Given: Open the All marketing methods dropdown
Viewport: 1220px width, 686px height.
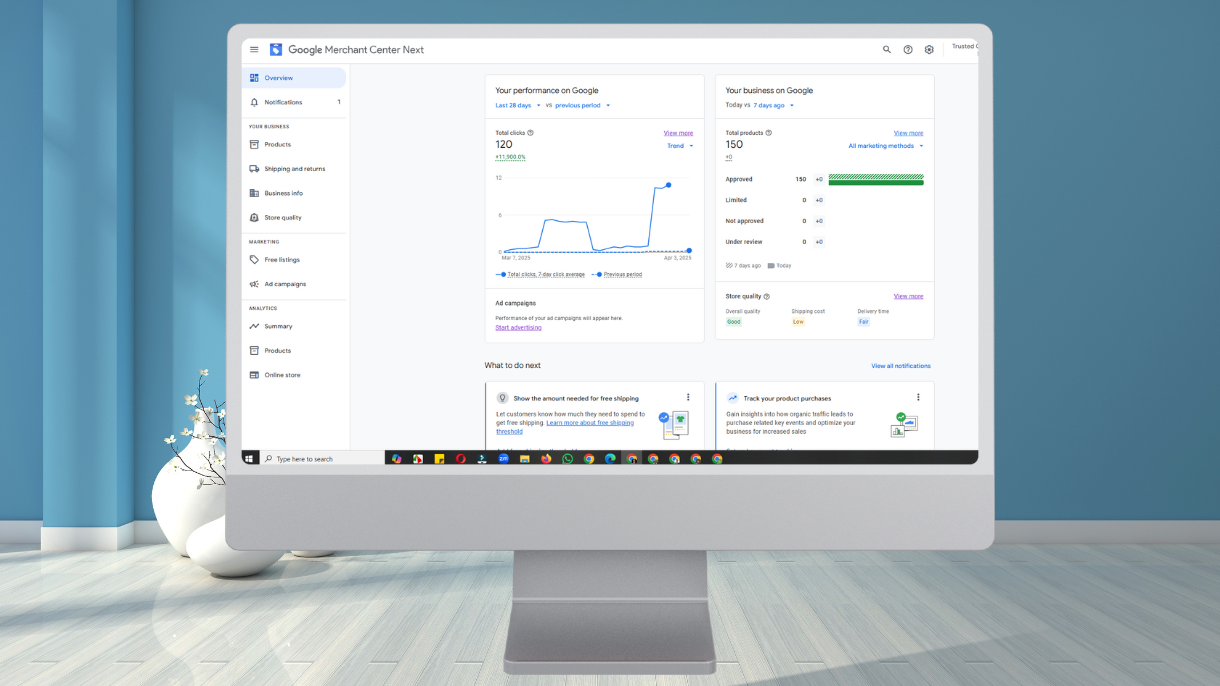Looking at the screenshot, I should [x=885, y=146].
